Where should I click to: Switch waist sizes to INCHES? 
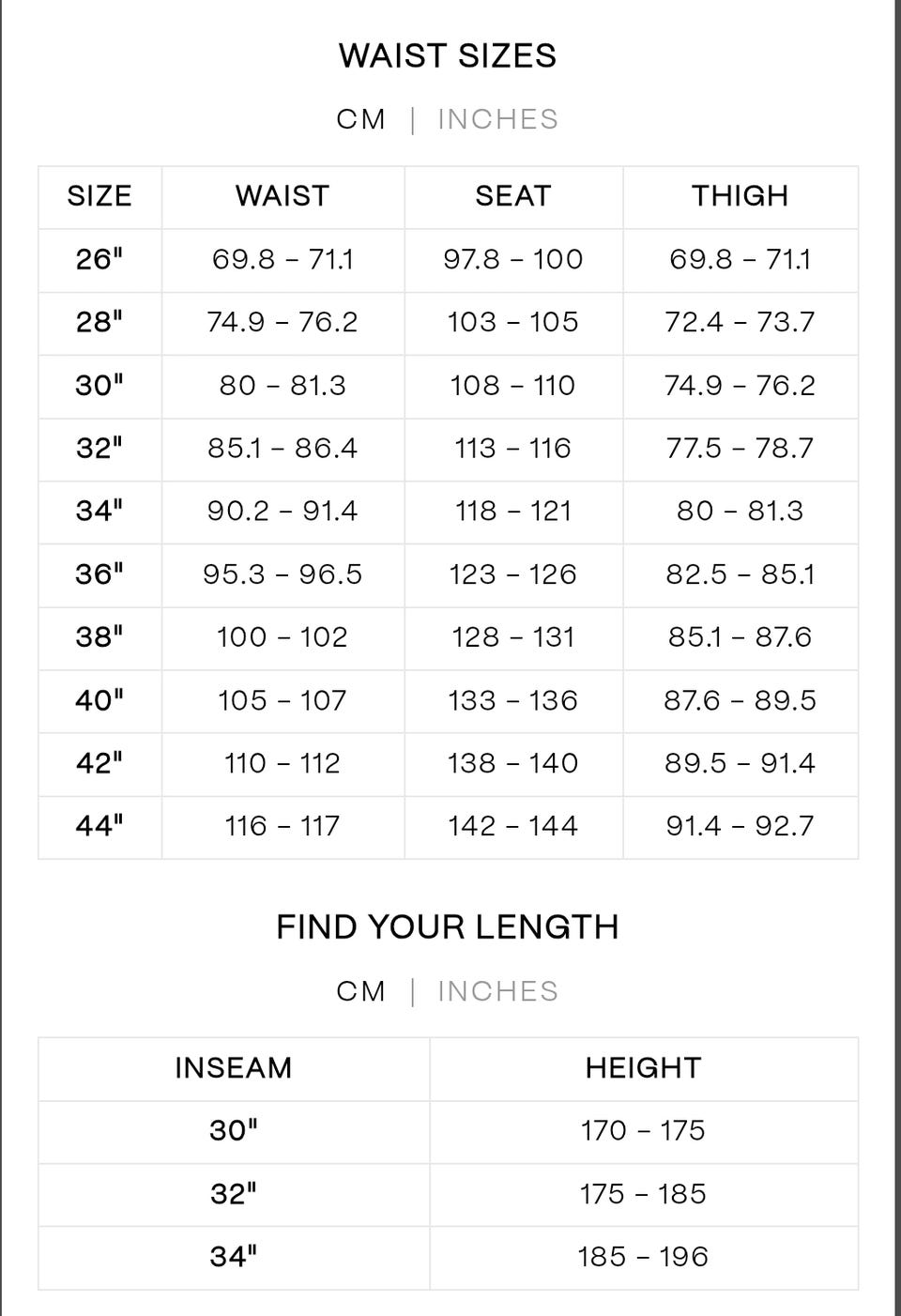tap(497, 119)
